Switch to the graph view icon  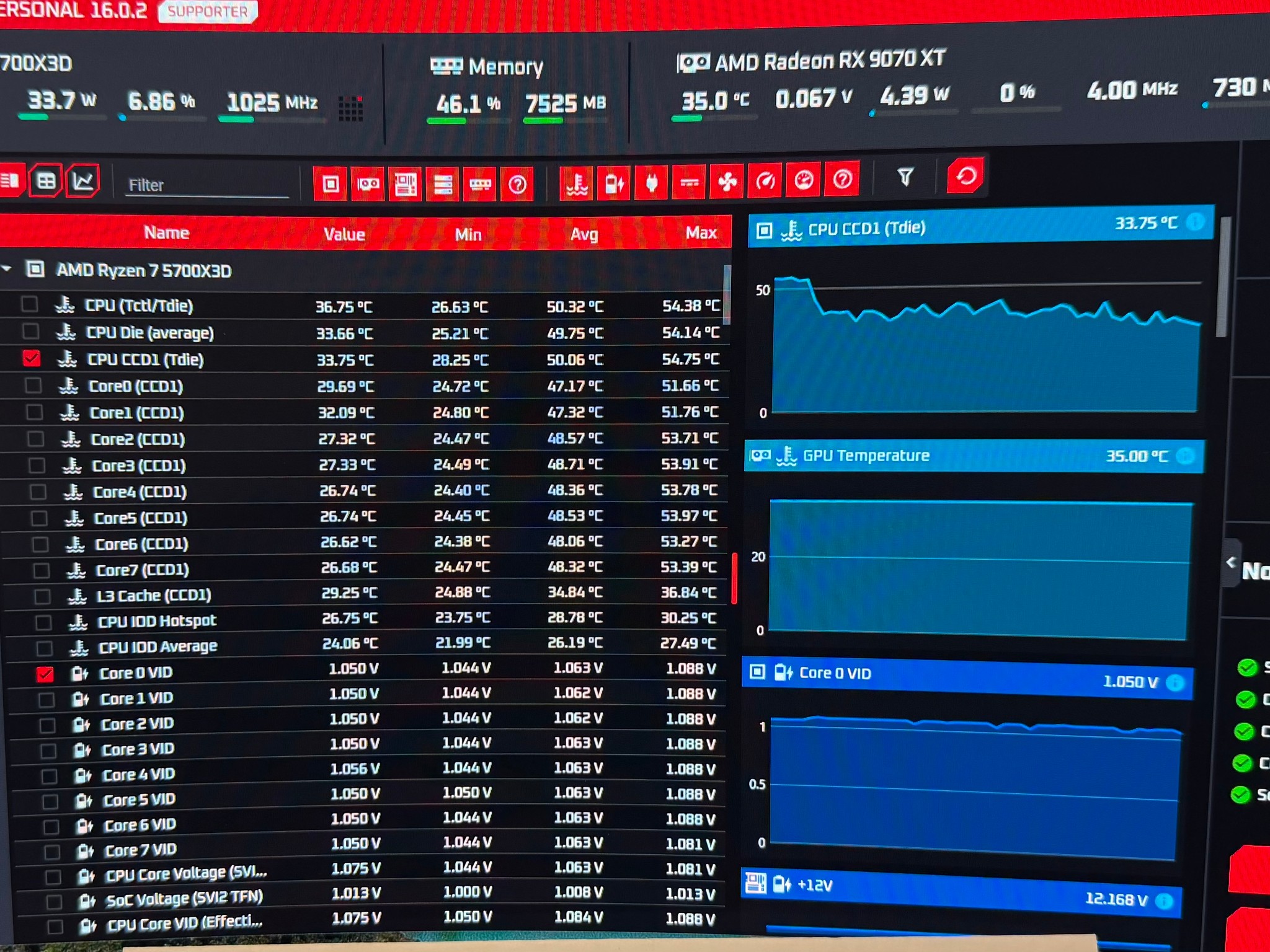click(x=82, y=181)
